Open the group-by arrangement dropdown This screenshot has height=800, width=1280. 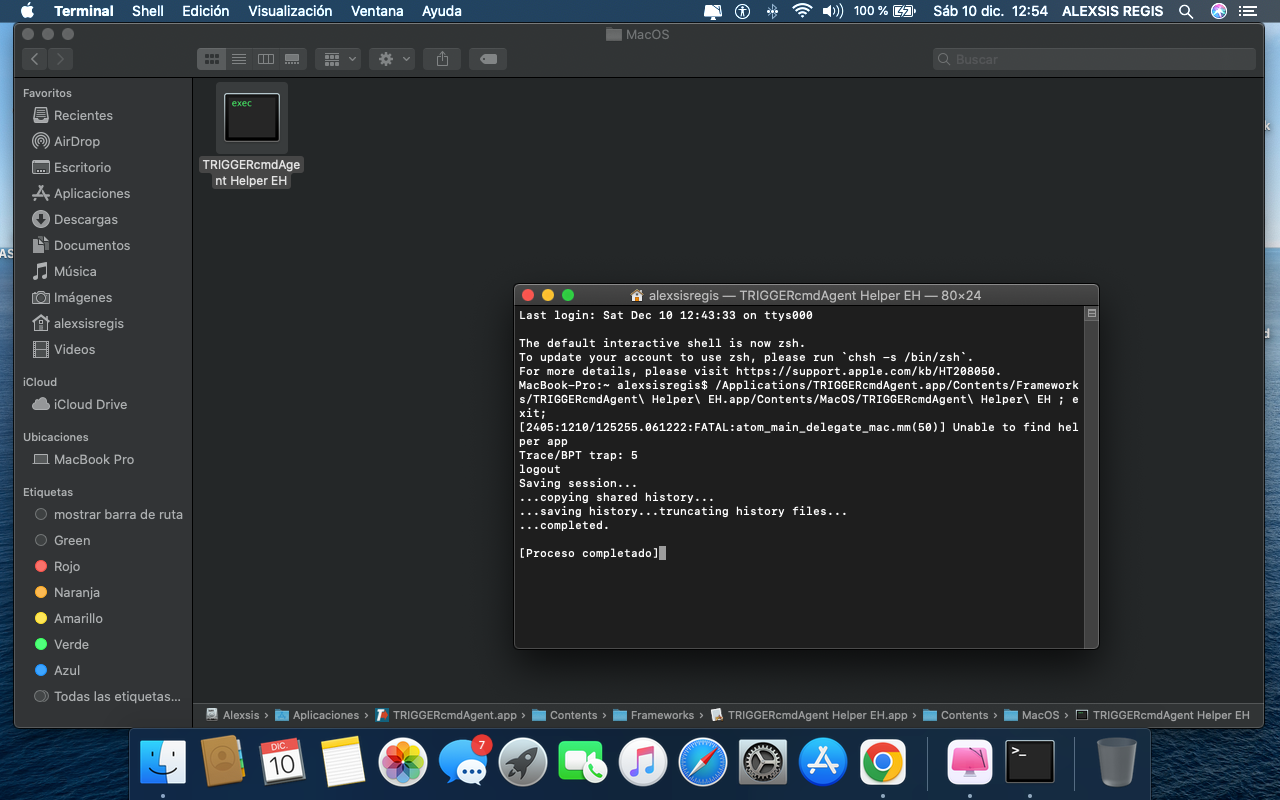tap(337, 59)
